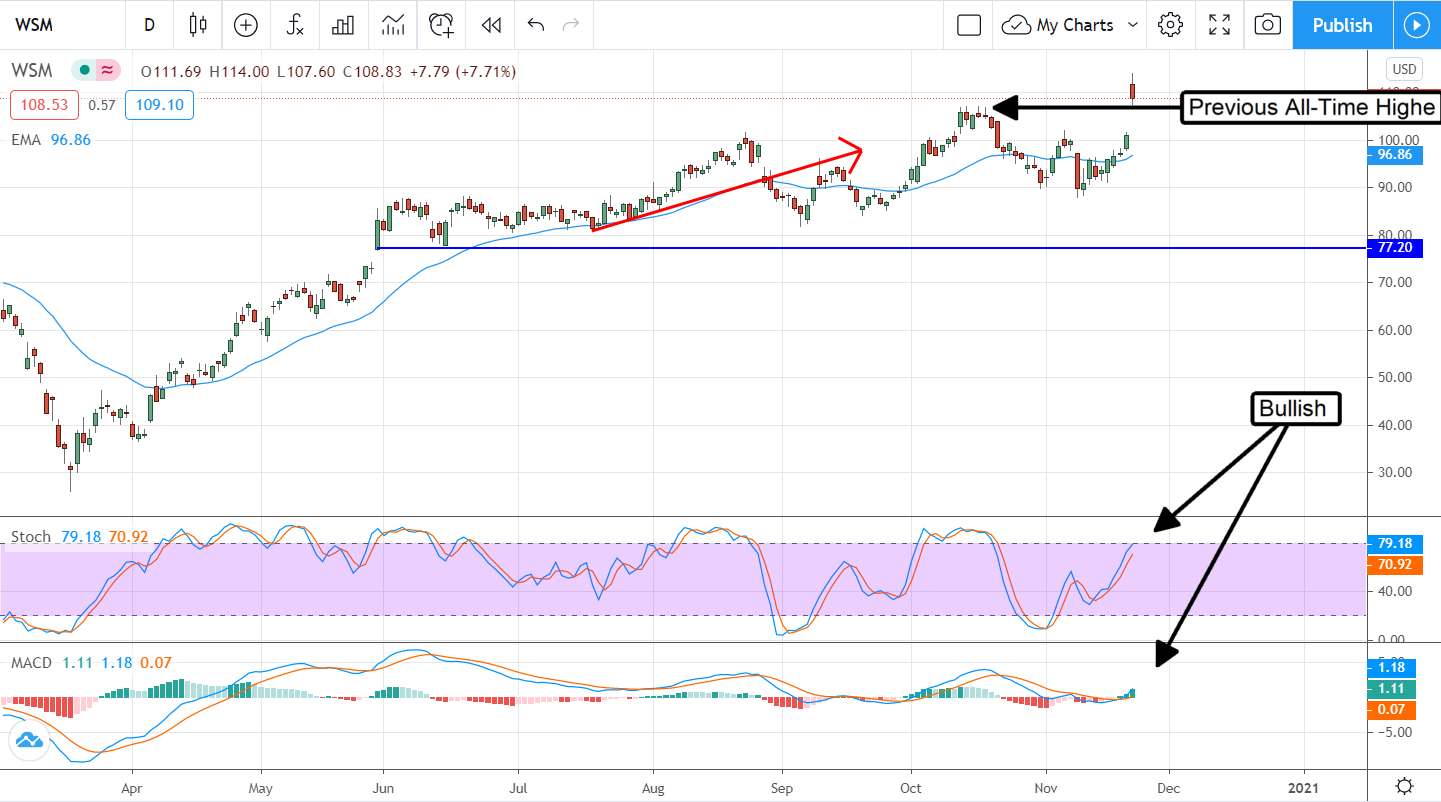Open chart settings gear in top toolbar
1441x802 pixels.
1170,25
